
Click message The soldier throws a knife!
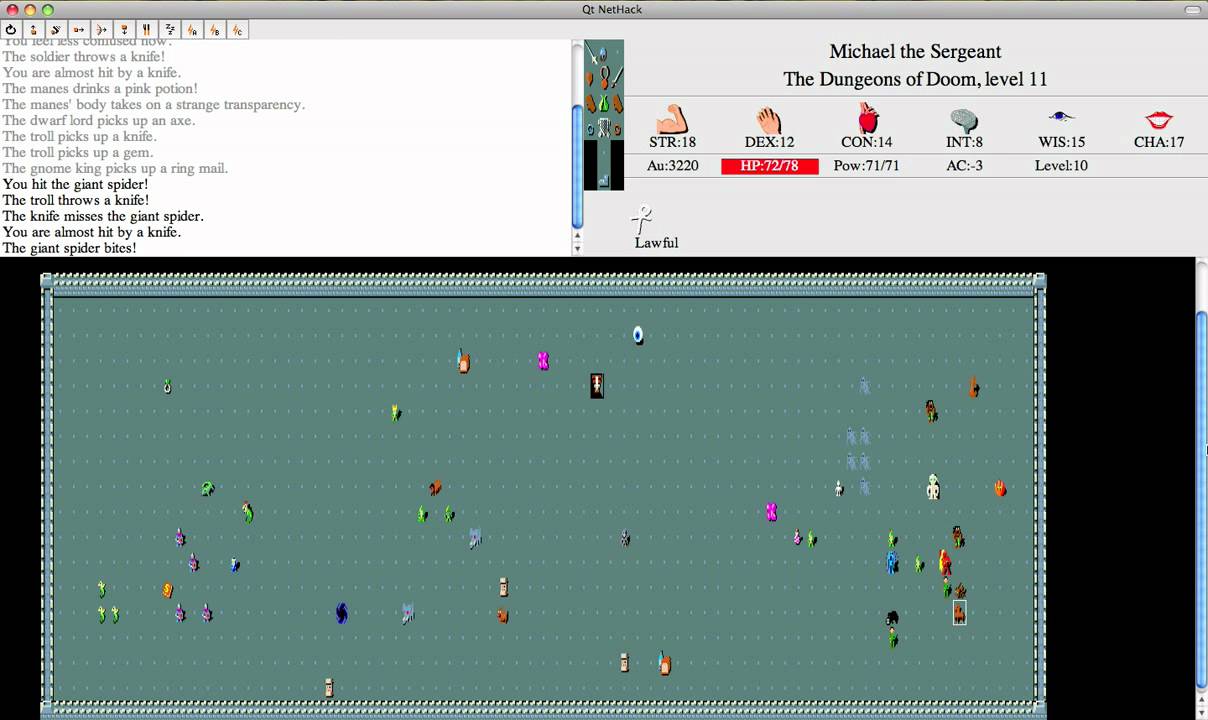[x=84, y=57]
